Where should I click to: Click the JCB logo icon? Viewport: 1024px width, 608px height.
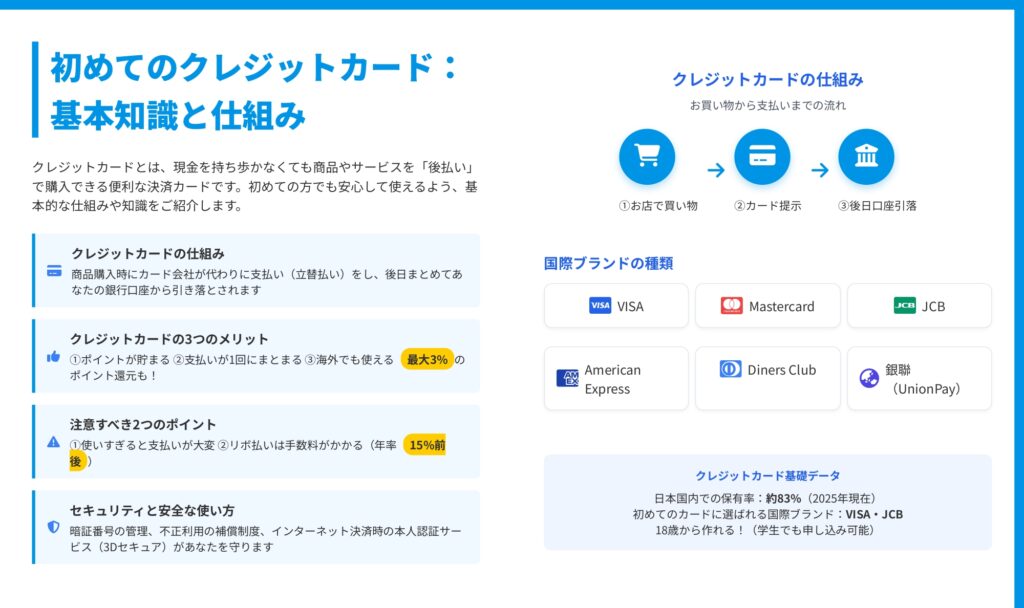coord(904,306)
